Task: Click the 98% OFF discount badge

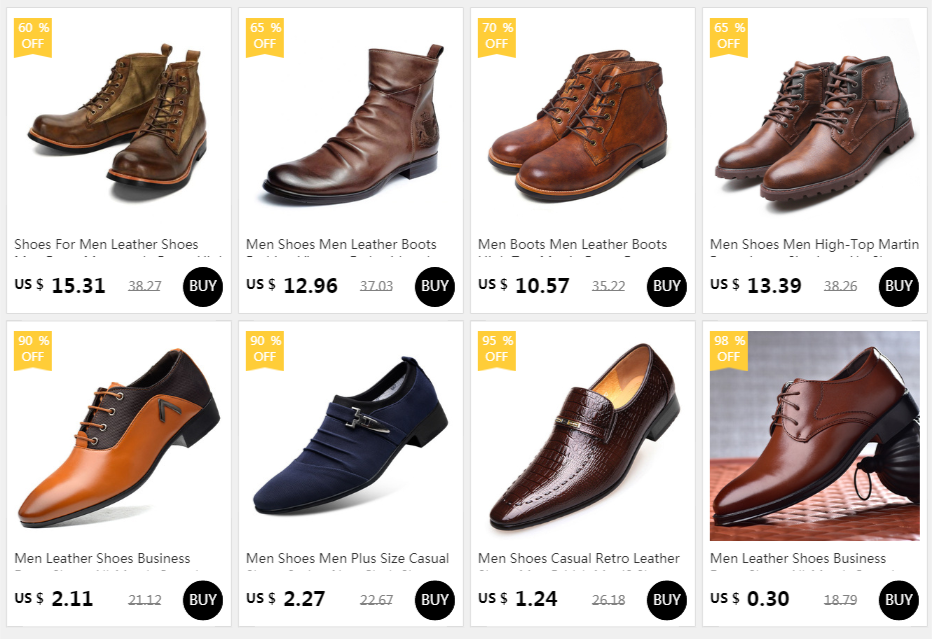Action: pos(729,349)
